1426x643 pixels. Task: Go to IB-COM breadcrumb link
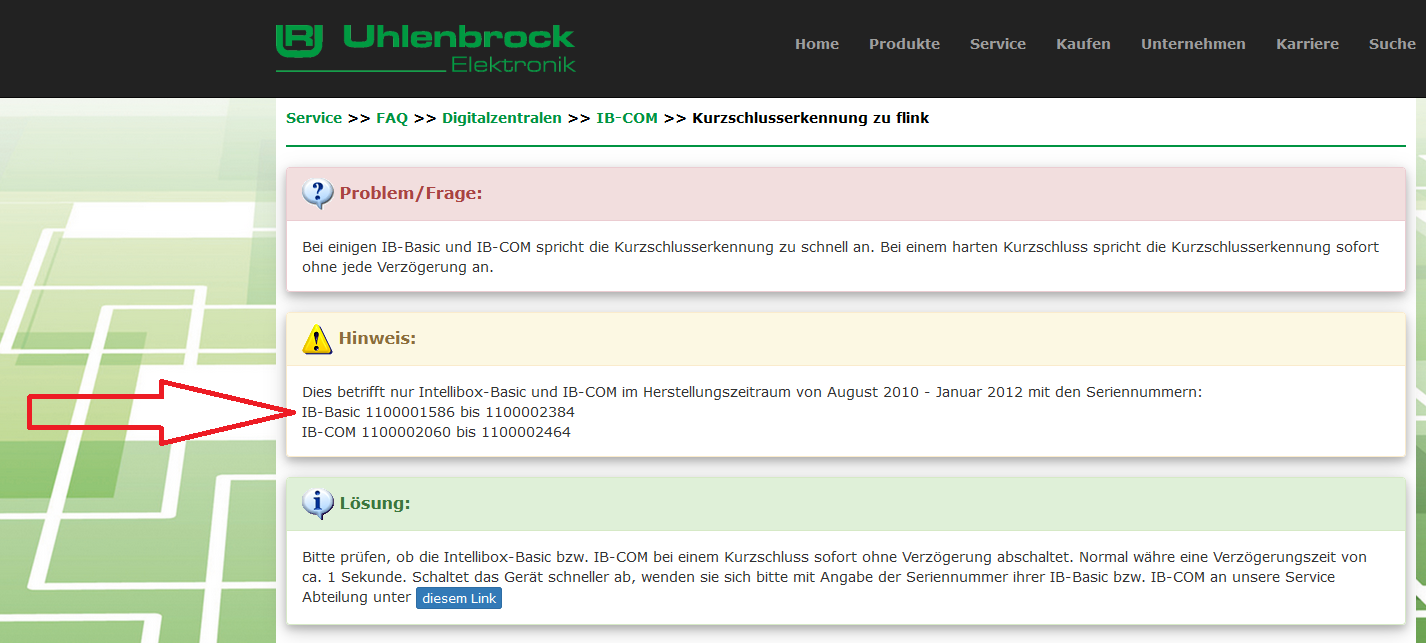point(627,118)
